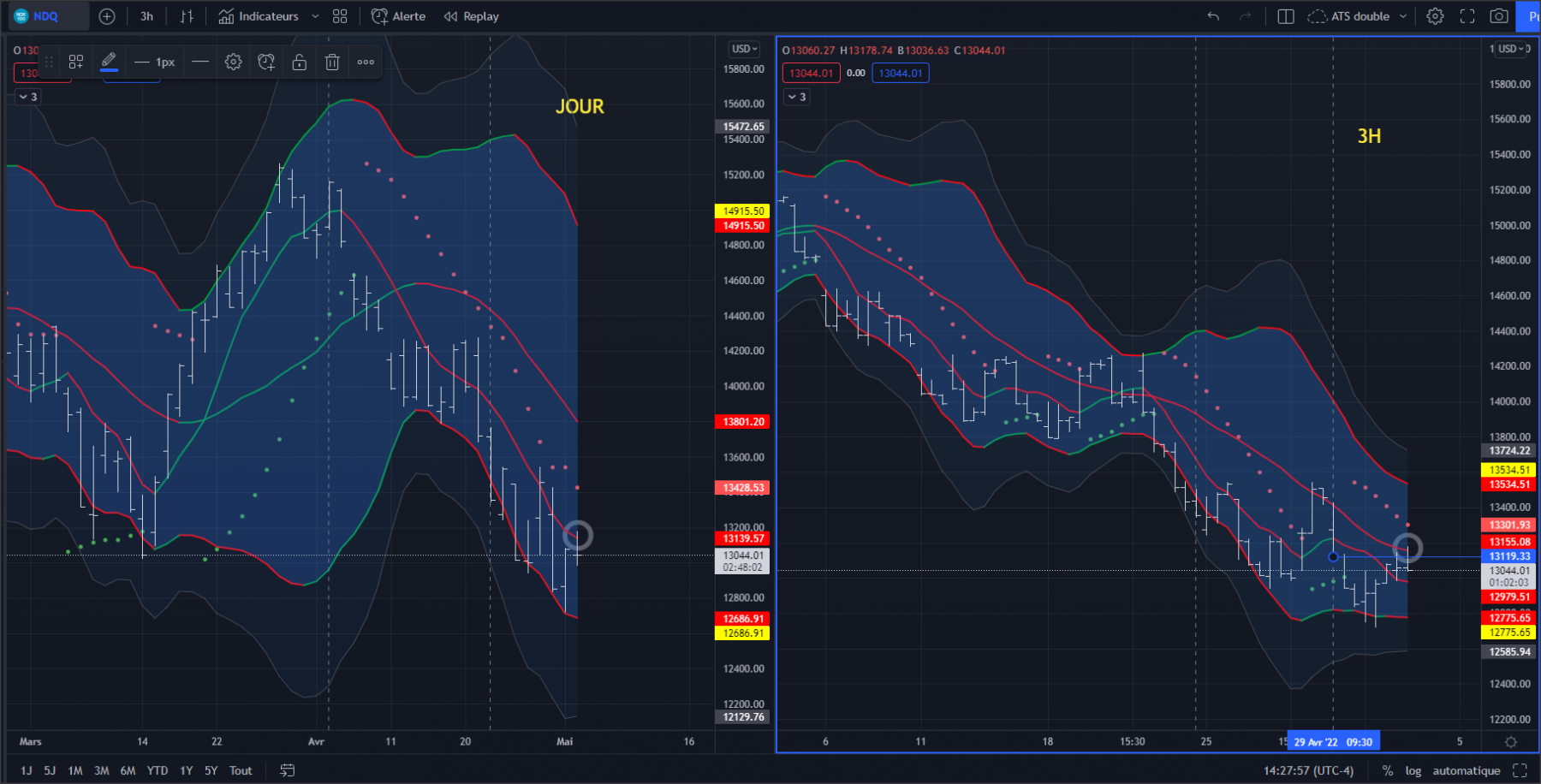
Task: Select 1M time range tab
Action: point(75,770)
